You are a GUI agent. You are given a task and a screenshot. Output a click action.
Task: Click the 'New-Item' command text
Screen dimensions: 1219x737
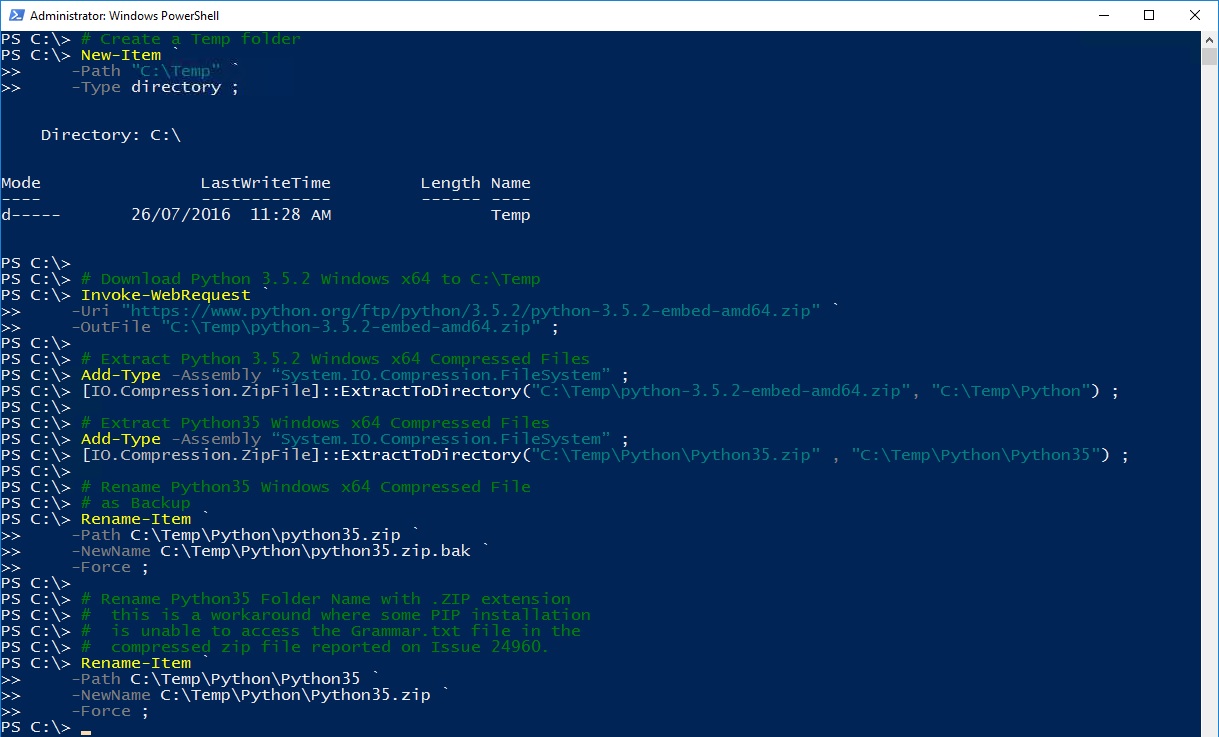coord(121,55)
